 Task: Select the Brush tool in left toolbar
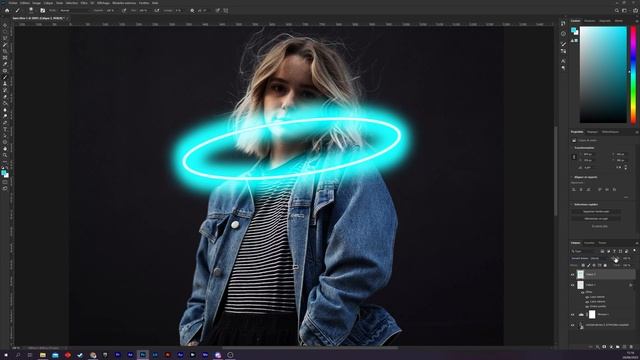(x=5, y=77)
